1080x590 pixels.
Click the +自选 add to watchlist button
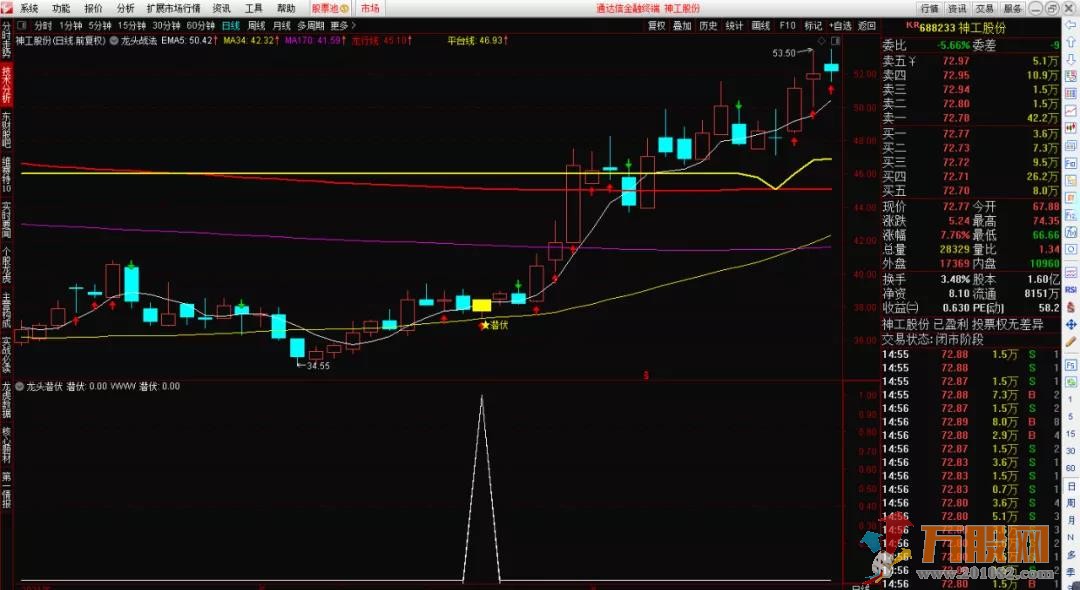(x=840, y=25)
